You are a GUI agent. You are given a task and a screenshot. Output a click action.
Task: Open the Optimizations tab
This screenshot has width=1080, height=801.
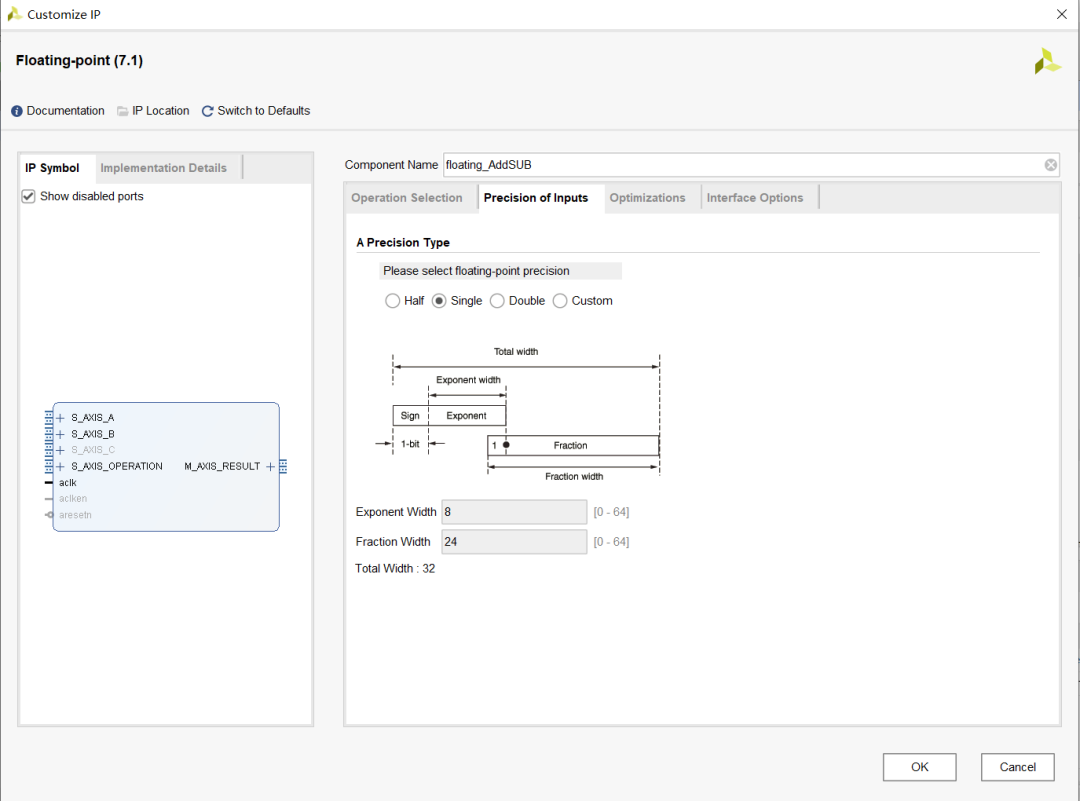pos(647,198)
